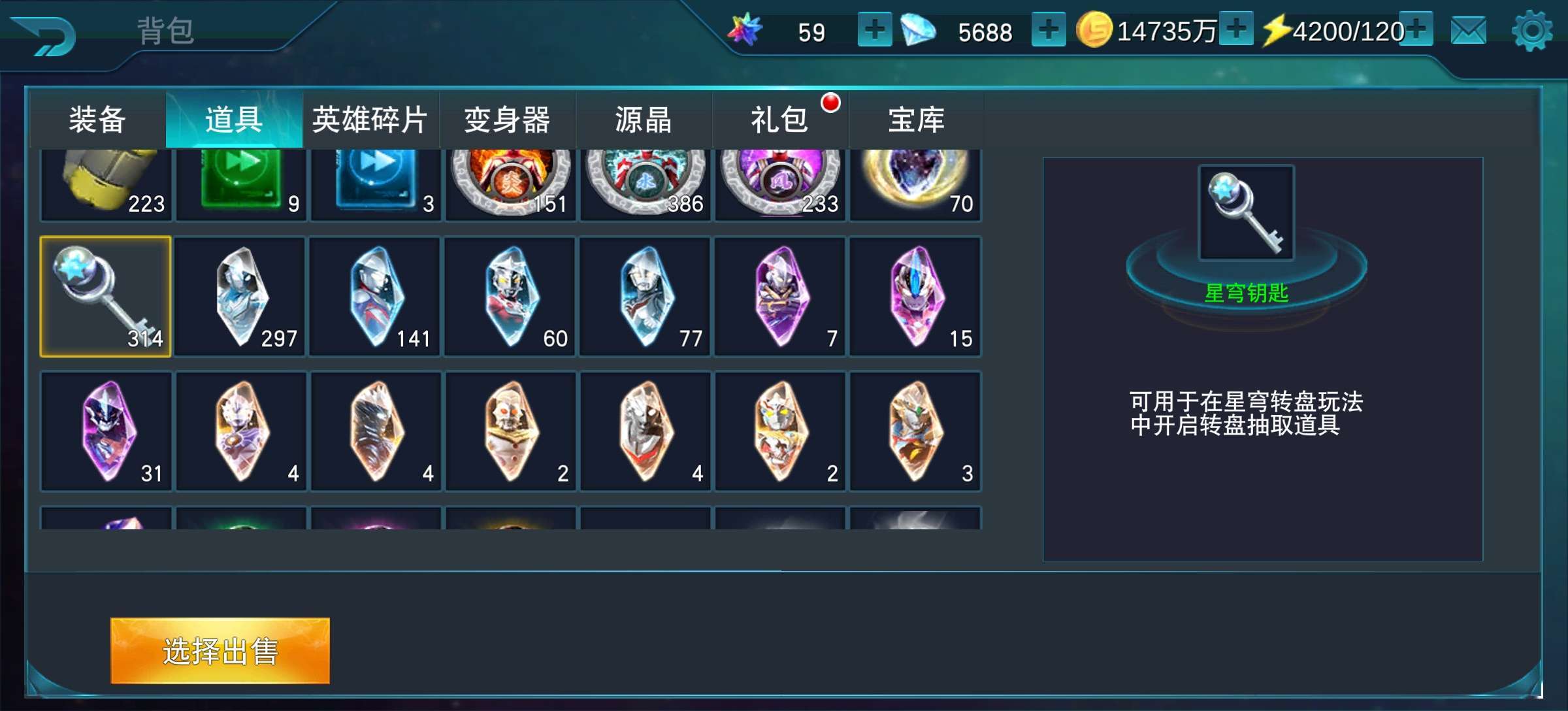Viewport: 1568px width, 711px height.
Task: Select green fast-forward card with count 9
Action: 240,185
